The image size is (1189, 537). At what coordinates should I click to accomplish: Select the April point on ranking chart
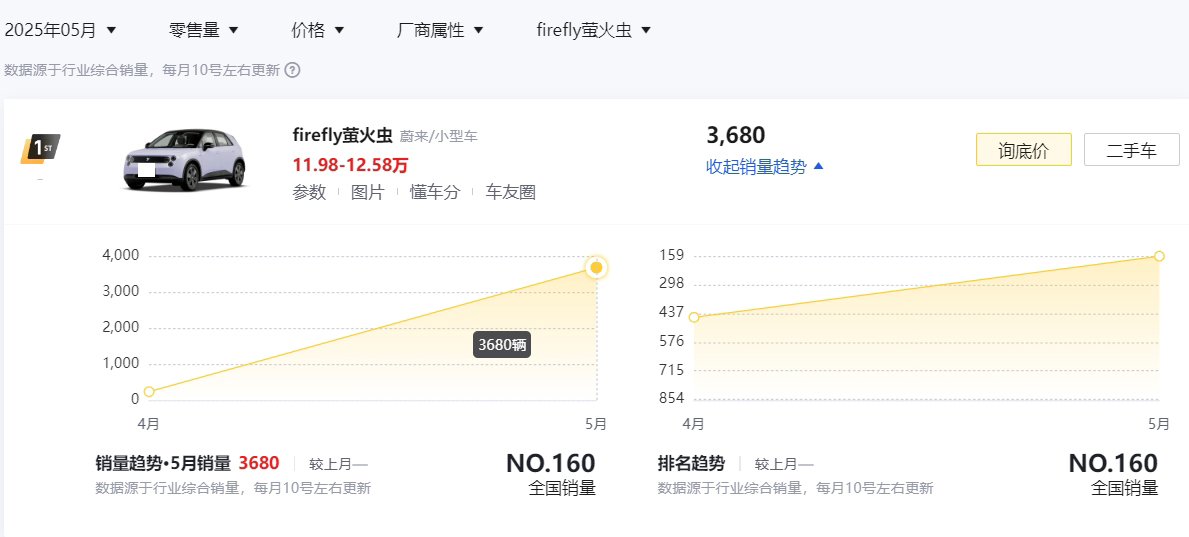tap(694, 317)
